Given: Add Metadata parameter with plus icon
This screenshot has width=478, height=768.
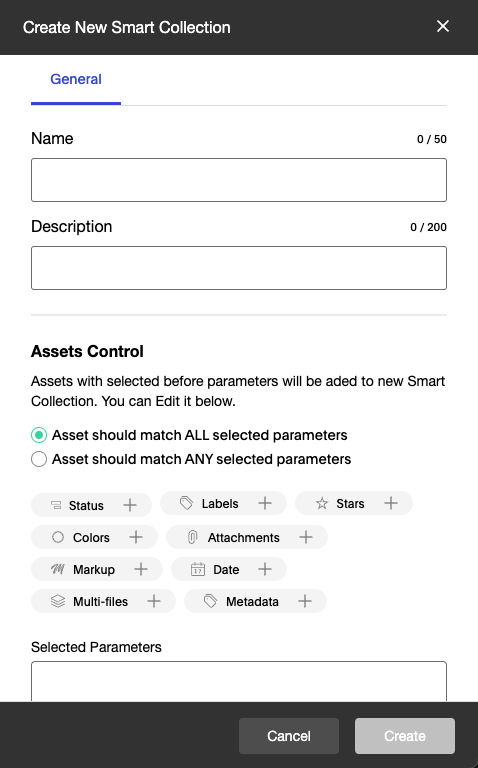Looking at the screenshot, I should pyautogui.click(x=305, y=601).
